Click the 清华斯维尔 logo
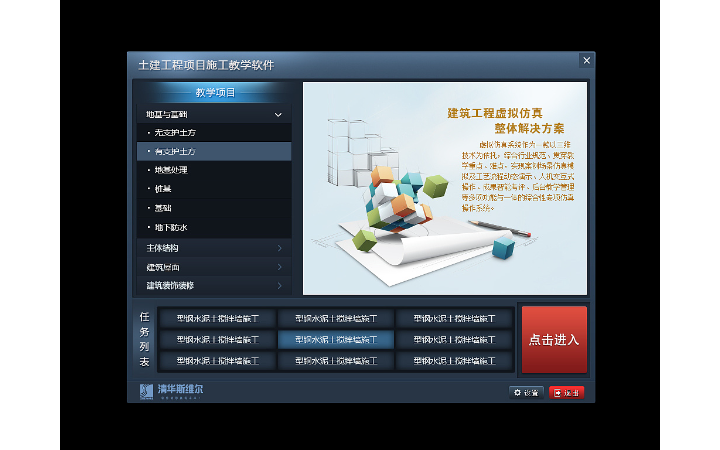This screenshot has height=450, width=720. coord(172,390)
